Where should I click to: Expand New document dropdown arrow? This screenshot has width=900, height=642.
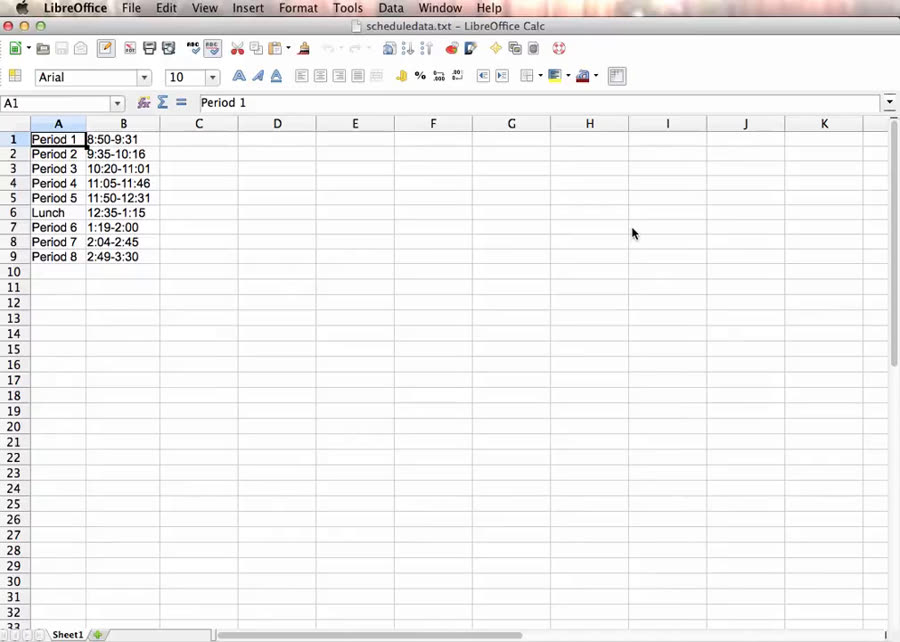(29, 48)
